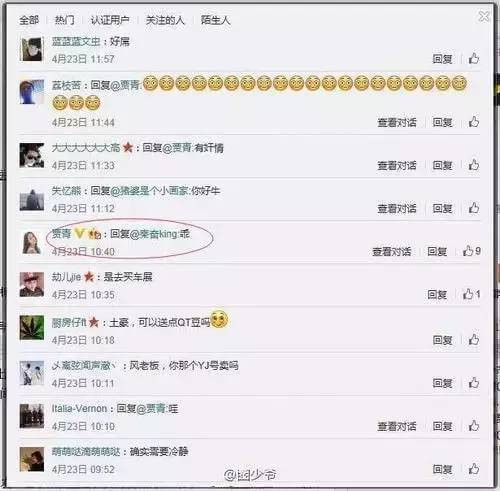Thumbs-up the 是去买车展 comment

tap(471, 294)
